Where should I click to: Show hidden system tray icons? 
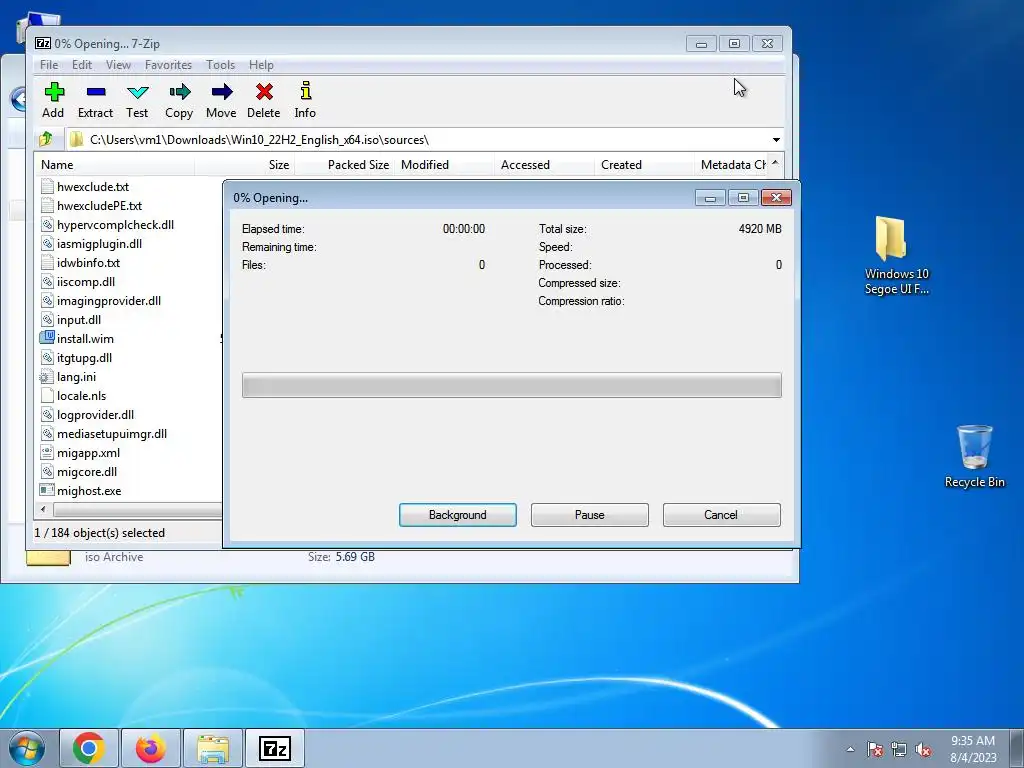click(x=850, y=749)
